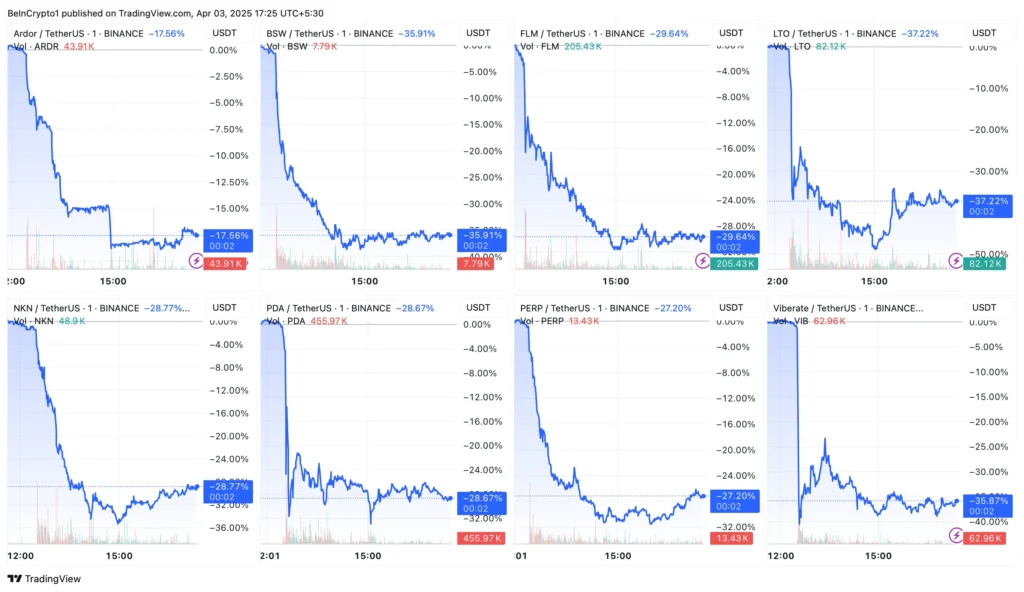Click the lightning icon on the LTO chart
This screenshot has height=592, width=1024.
[956, 260]
